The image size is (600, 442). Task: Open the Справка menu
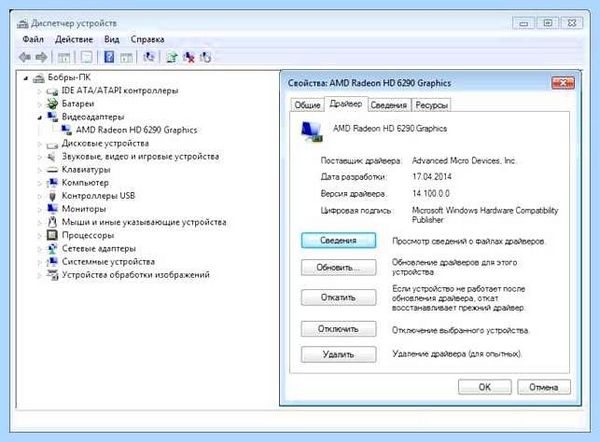(147, 39)
